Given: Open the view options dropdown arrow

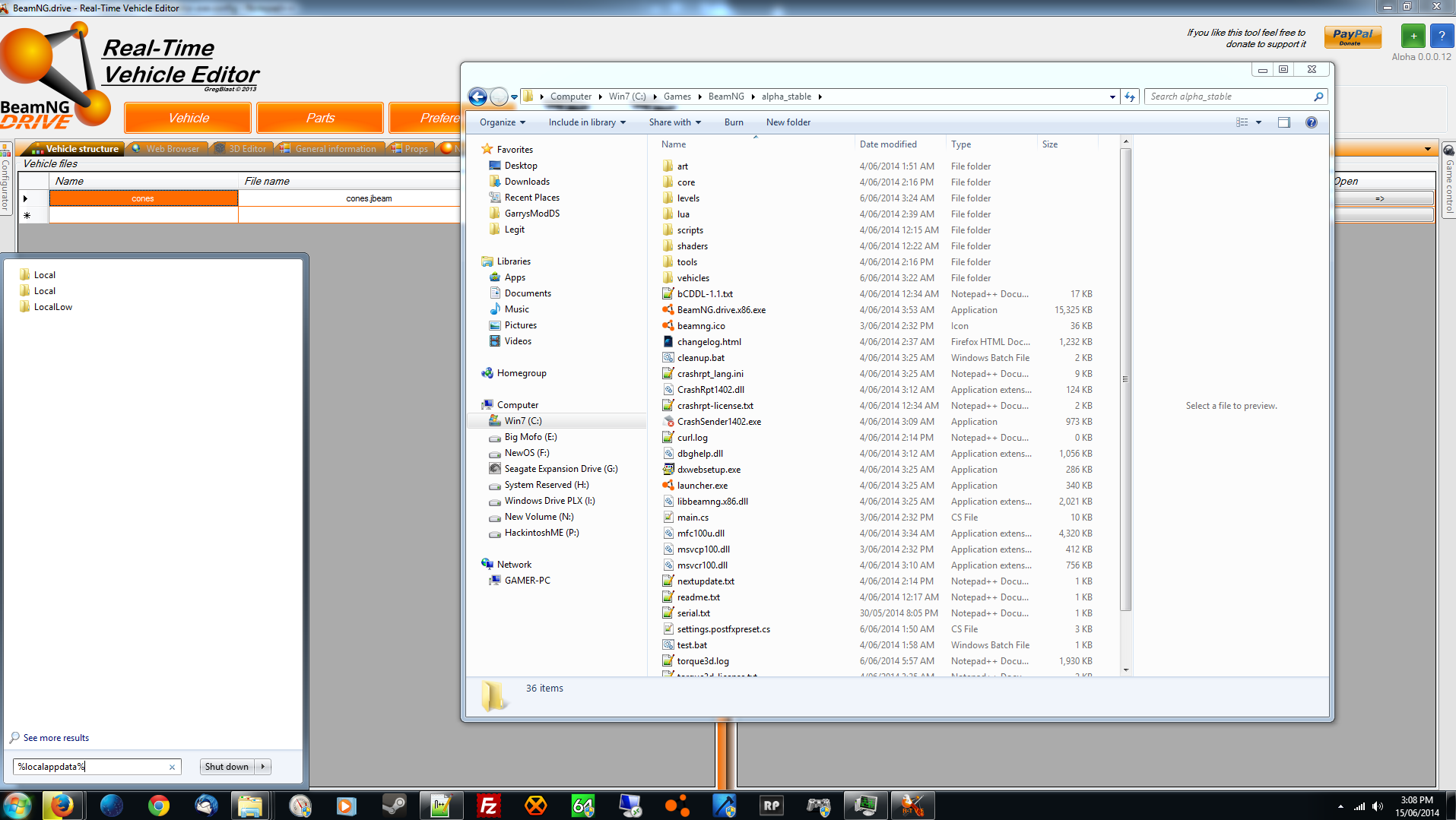Looking at the screenshot, I should click(1258, 122).
